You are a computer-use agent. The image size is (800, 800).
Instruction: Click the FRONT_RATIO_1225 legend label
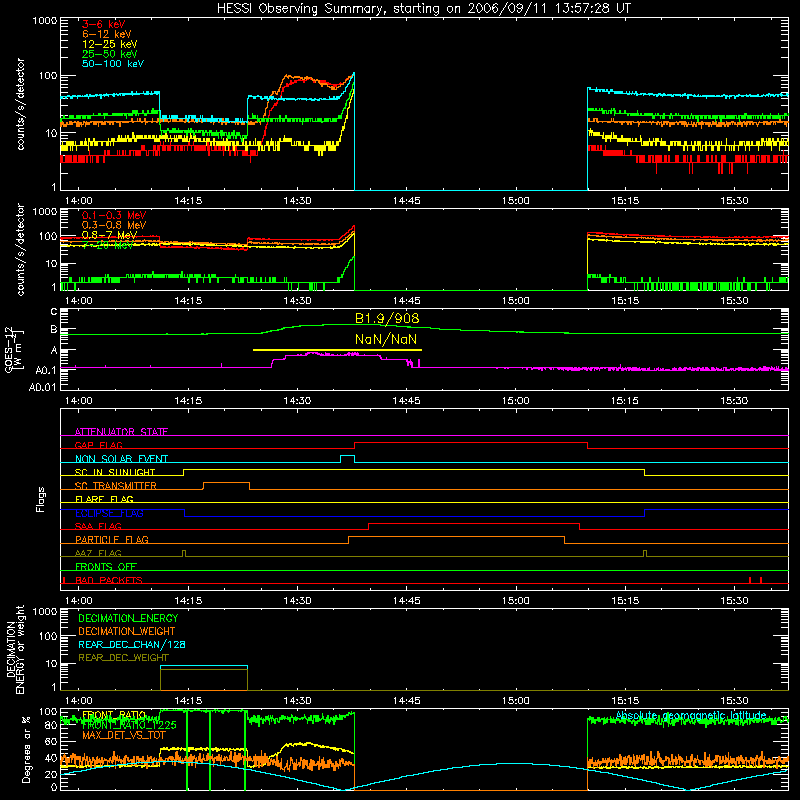[129, 725]
